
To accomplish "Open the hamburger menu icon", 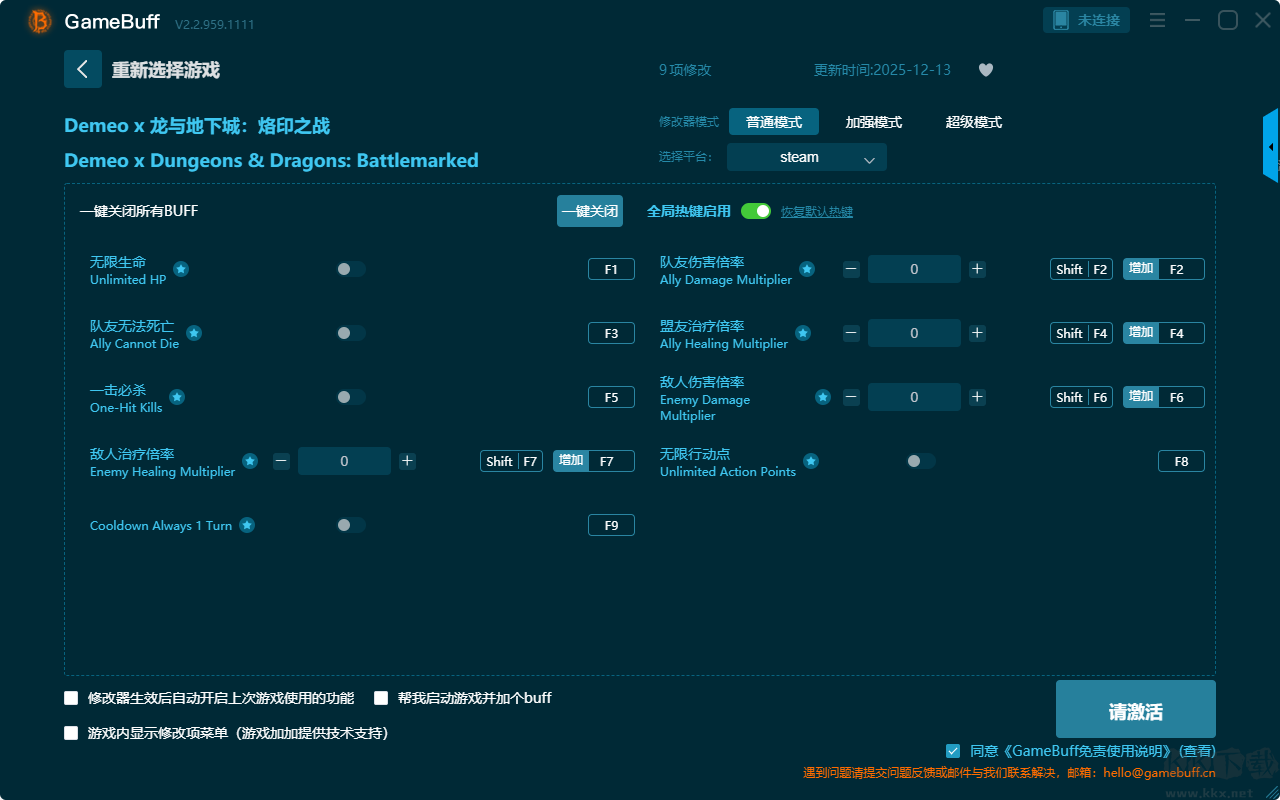I will click(1157, 20).
